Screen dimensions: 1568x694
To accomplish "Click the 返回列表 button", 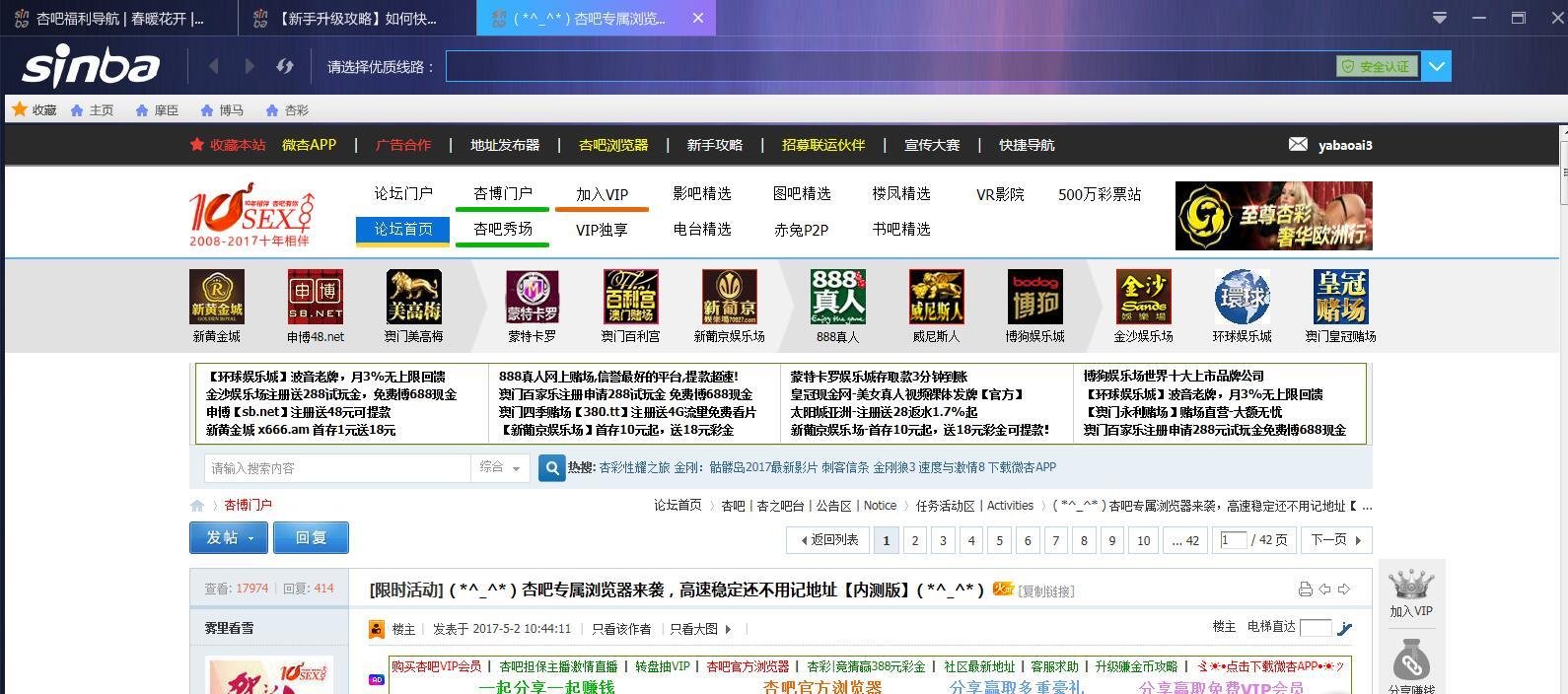I will coord(827,540).
